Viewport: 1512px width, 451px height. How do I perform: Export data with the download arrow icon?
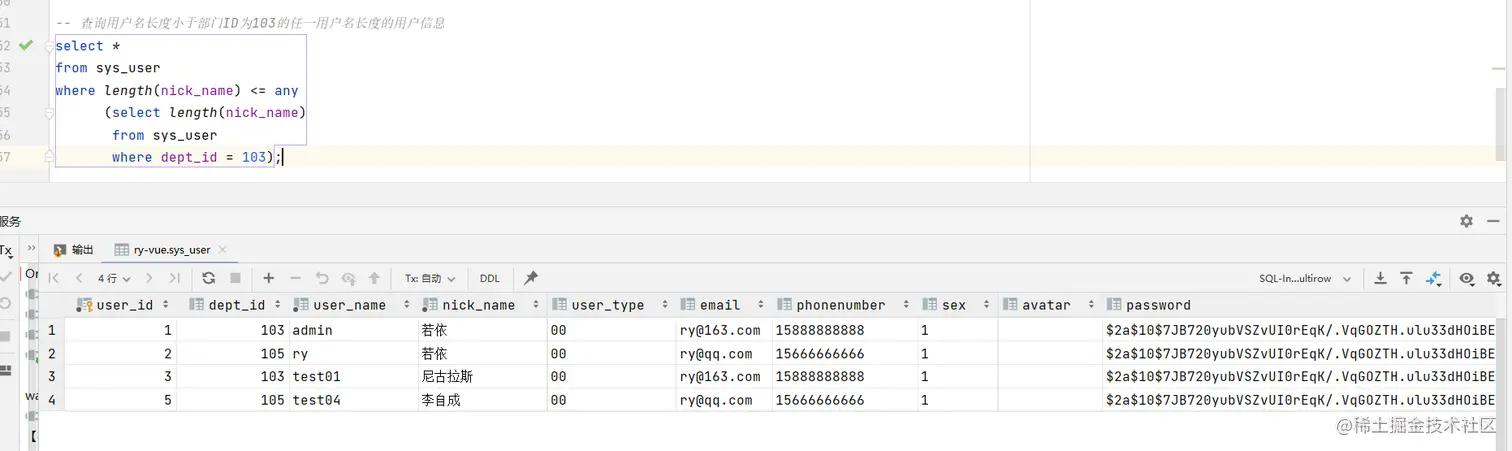pos(1380,278)
